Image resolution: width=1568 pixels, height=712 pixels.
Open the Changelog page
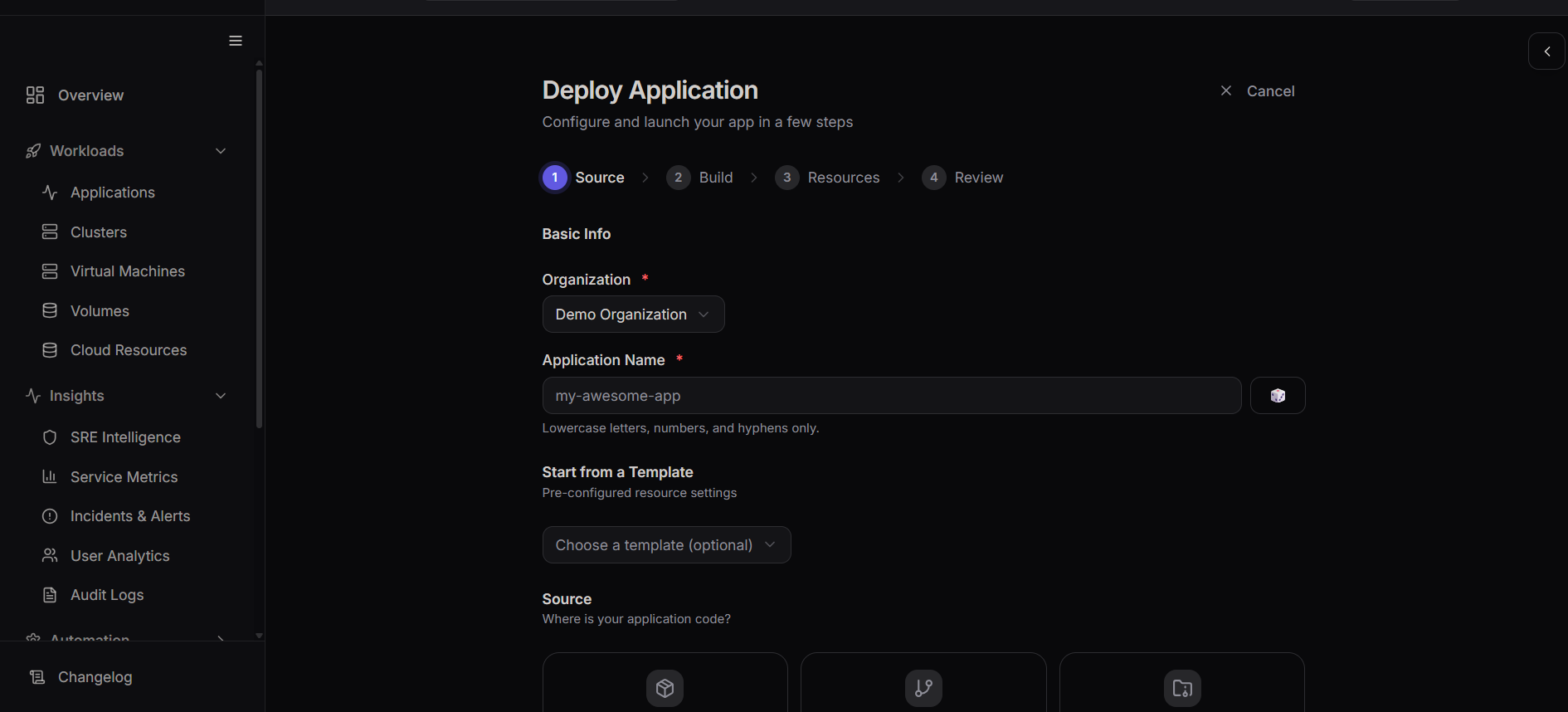[x=95, y=677]
